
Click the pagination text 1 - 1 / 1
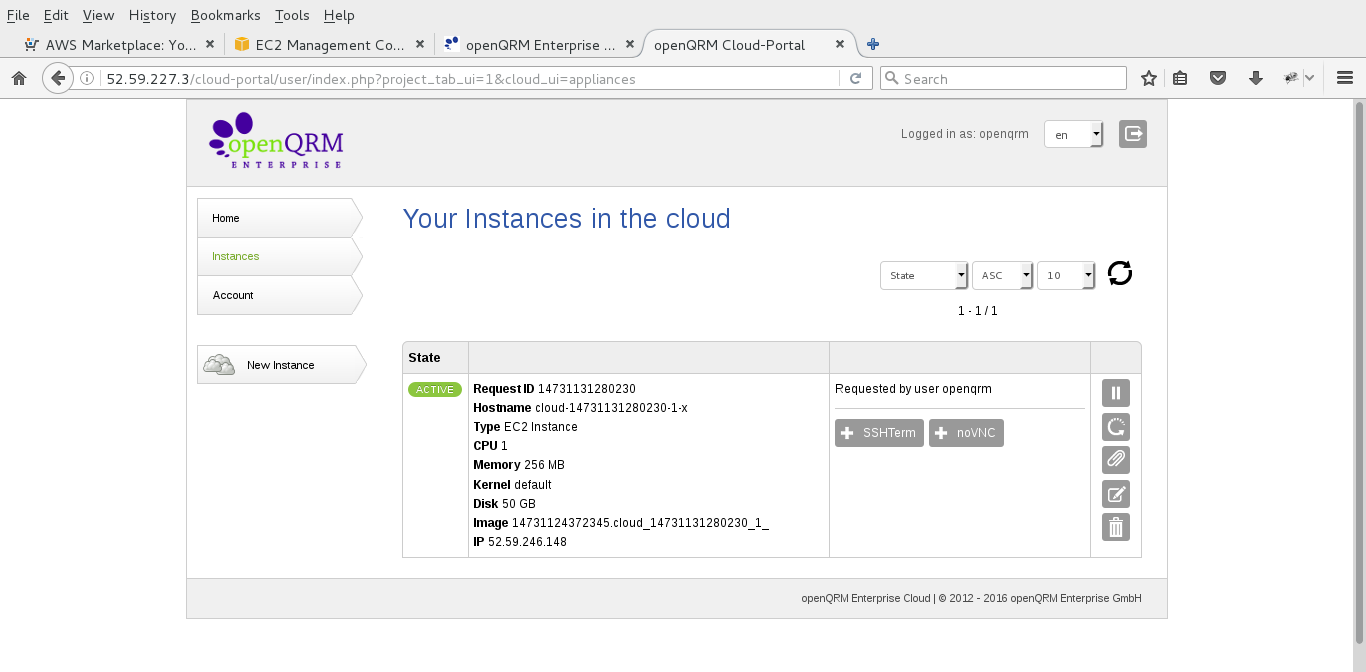[x=978, y=311]
